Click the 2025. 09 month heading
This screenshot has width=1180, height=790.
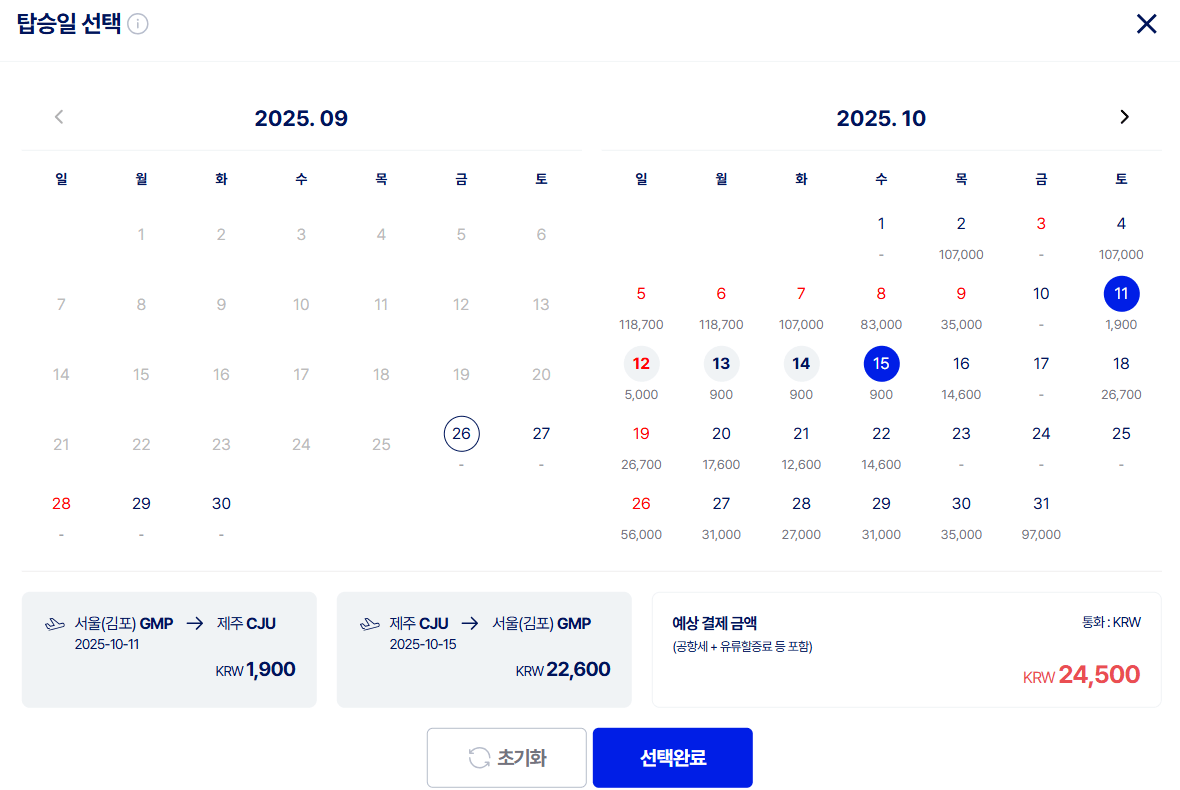[x=301, y=118]
